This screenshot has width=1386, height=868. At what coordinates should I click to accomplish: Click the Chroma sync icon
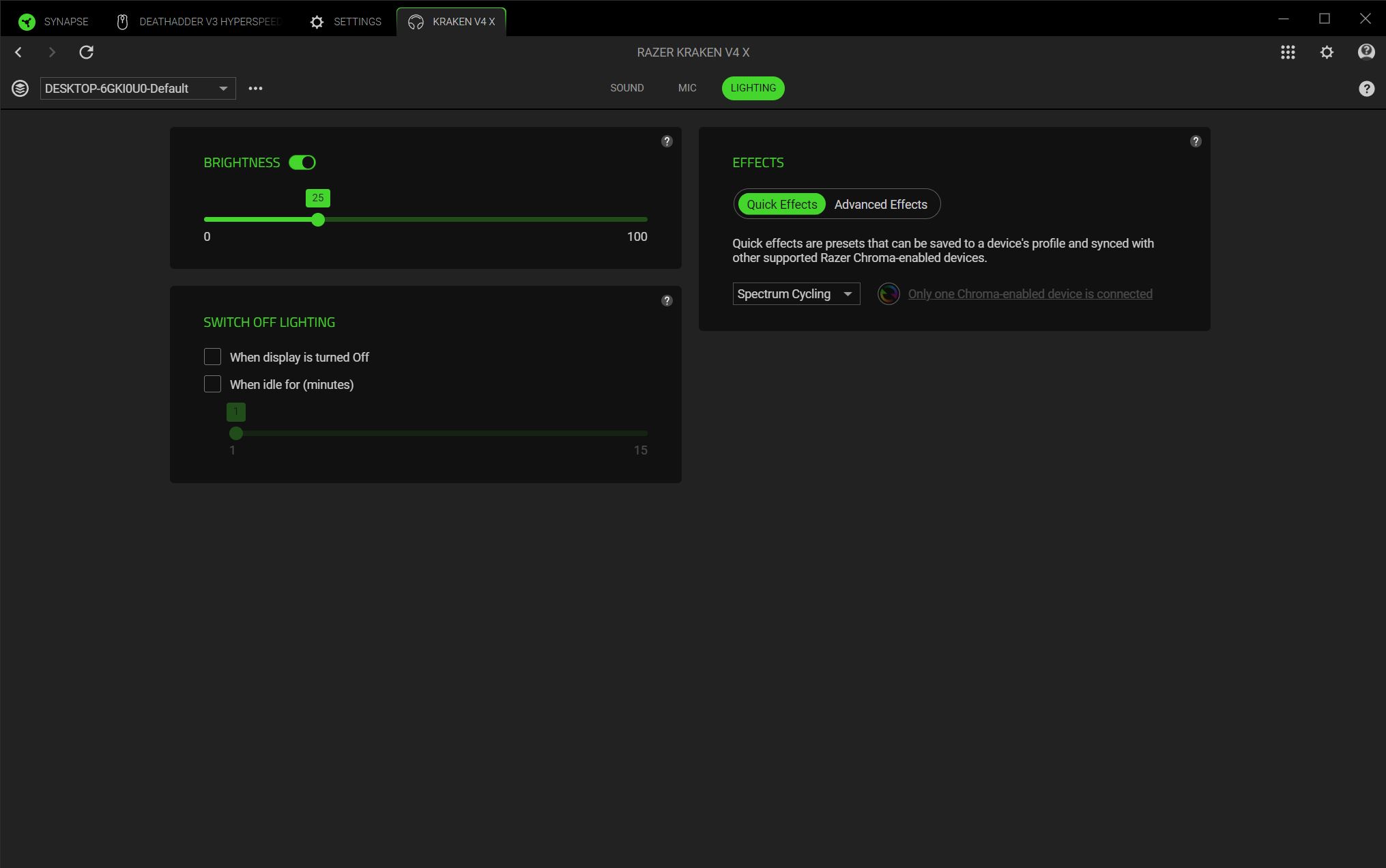(x=889, y=294)
